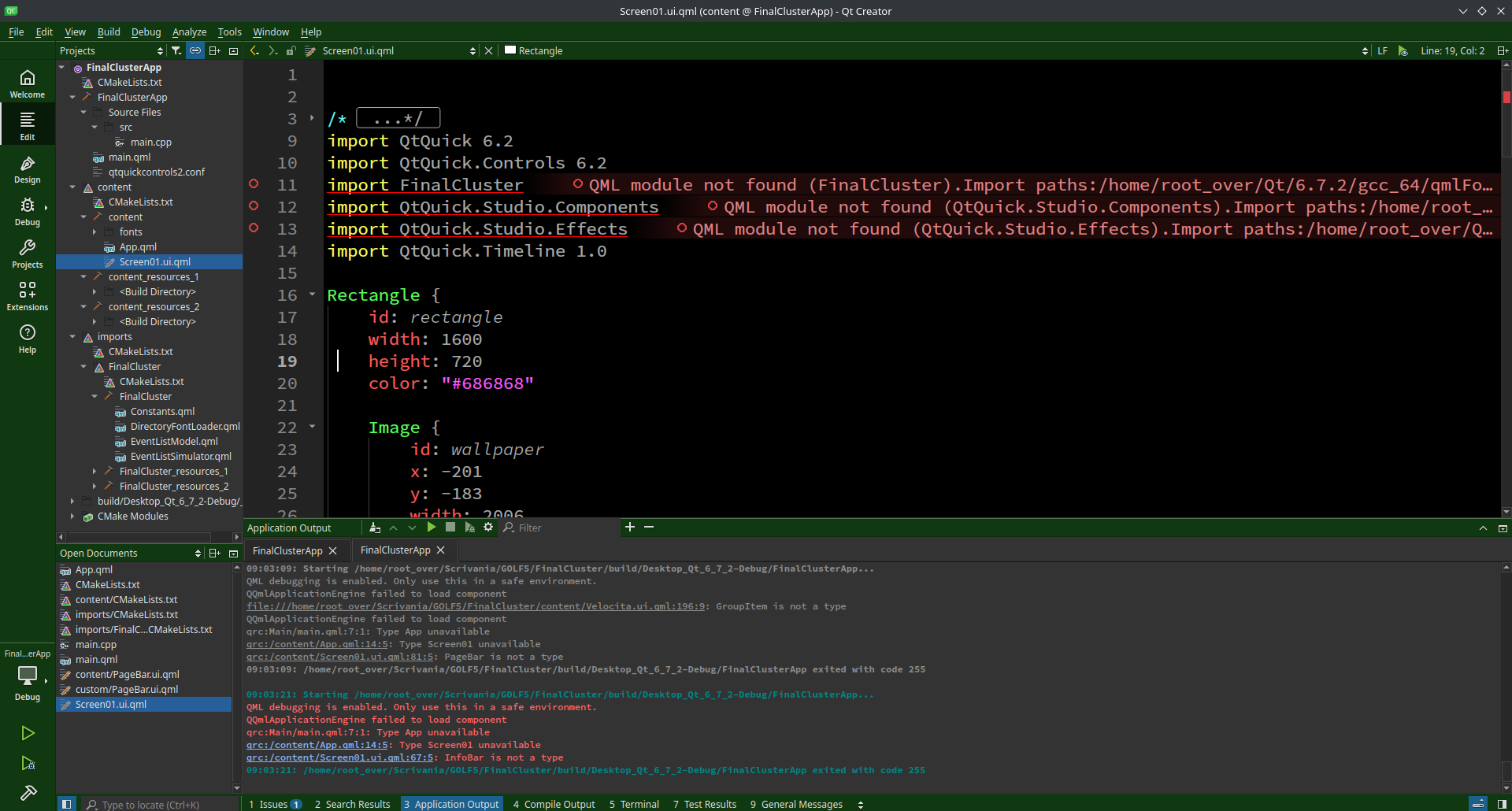
Task: Open the Terminal pane
Action: 634,804
